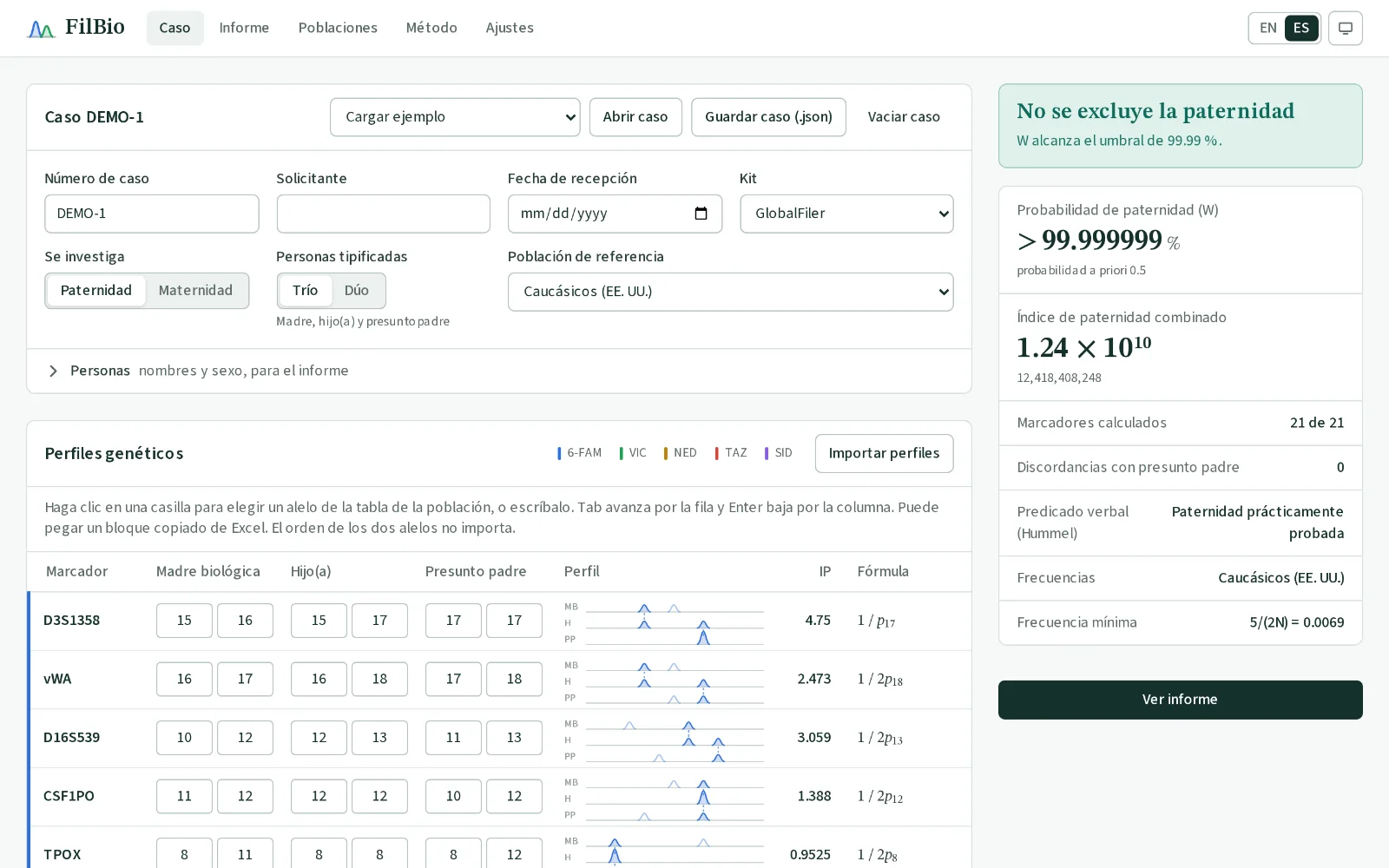1389x868 pixels.
Task: Select Maternidad investigation mode
Action: click(195, 291)
